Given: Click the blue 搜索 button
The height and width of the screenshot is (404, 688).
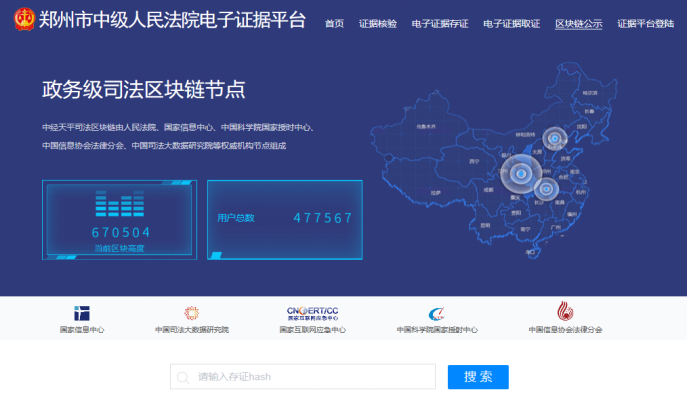Looking at the screenshot, I should point(478,377).
